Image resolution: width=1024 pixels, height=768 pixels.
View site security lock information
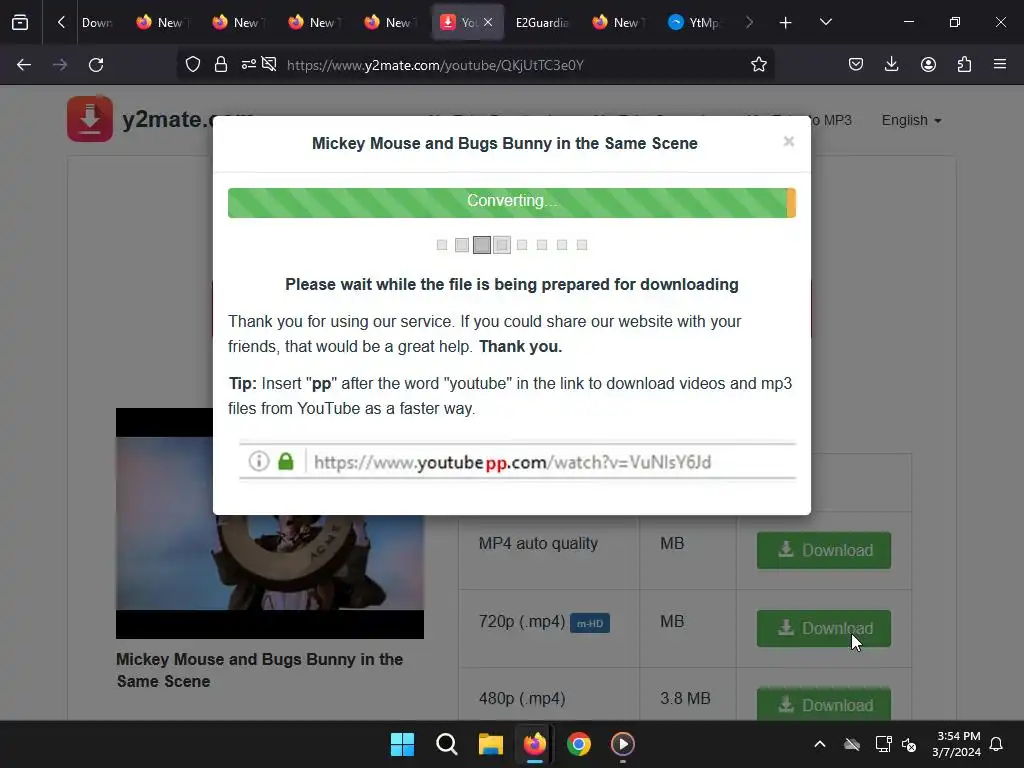click(221, 65)
